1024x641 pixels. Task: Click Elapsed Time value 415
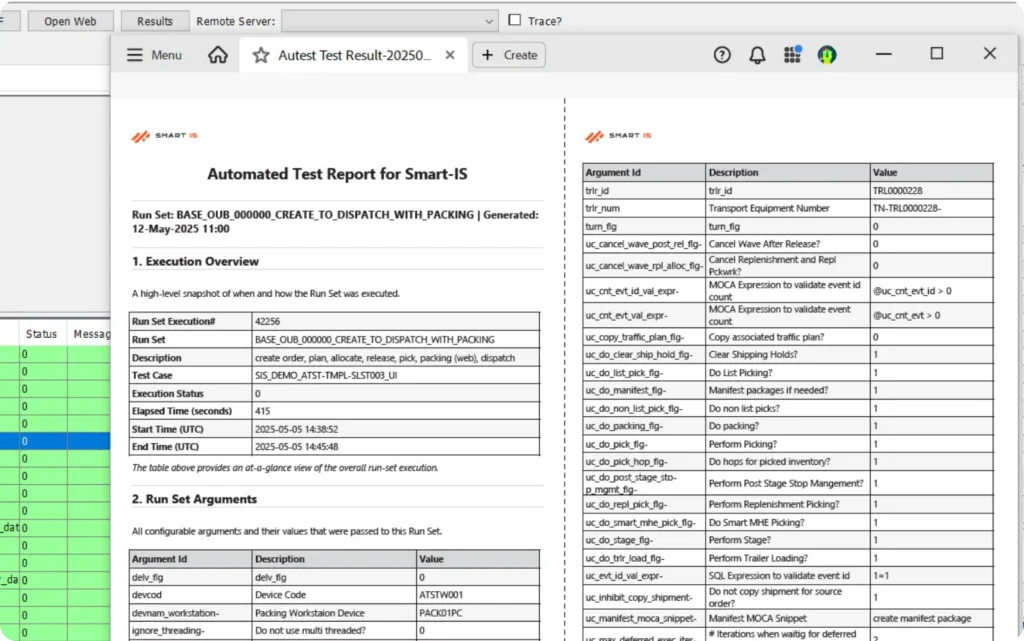tap(263, 411)
